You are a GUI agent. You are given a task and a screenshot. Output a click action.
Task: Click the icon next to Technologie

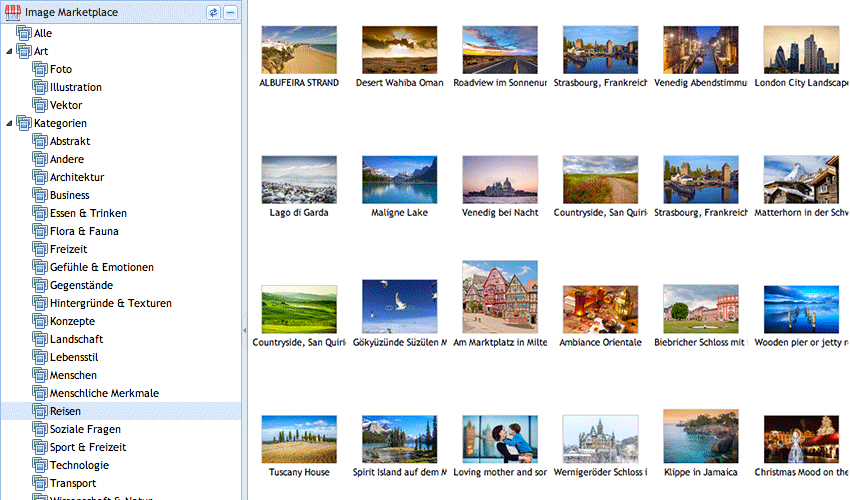pos(40,465)
